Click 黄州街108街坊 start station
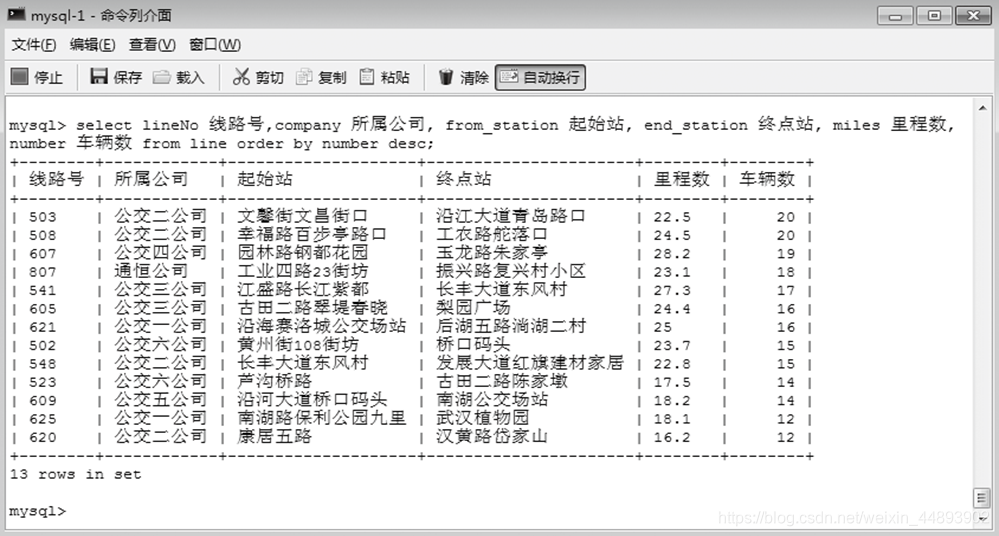 pos(298,345)
